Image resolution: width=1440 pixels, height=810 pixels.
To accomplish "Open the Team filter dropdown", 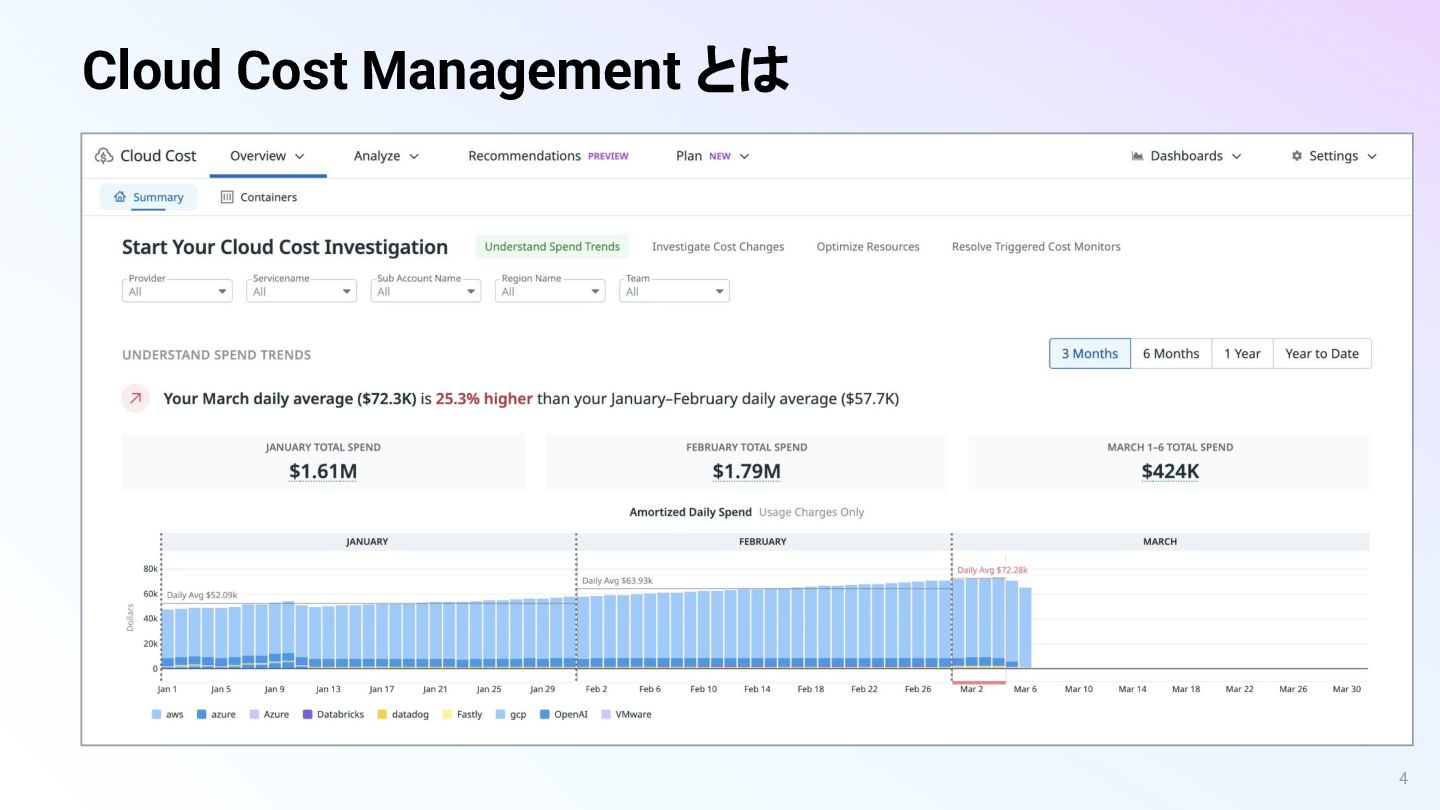I will coord(674,291).
